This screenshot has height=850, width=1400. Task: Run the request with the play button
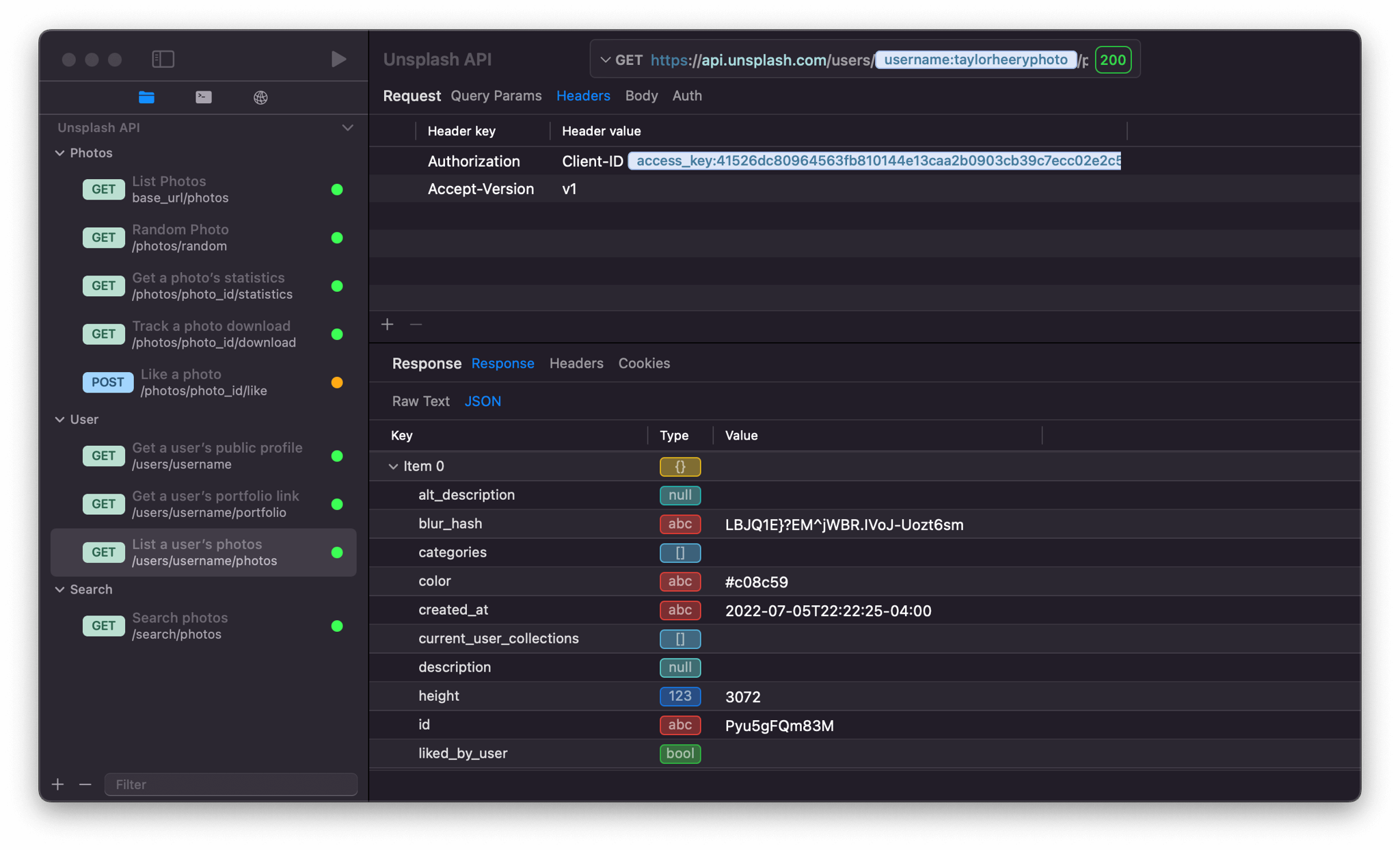pyautogui.click(x=338, y=59)
